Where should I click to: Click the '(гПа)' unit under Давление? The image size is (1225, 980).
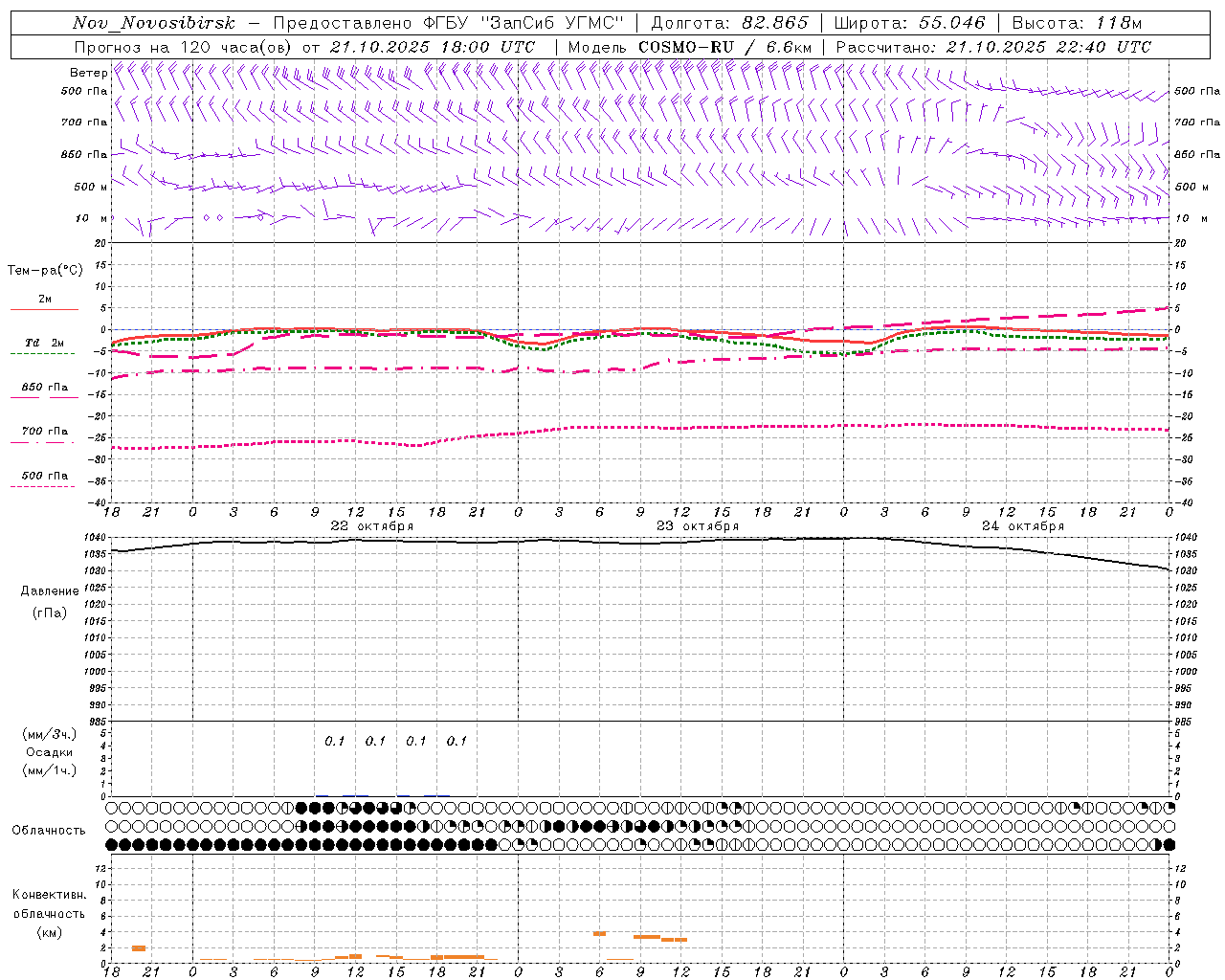(x=50, y=613)
